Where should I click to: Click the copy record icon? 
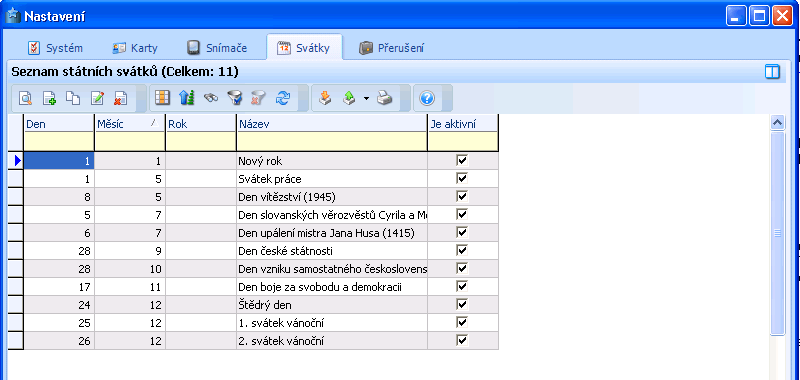coord(73,98)
